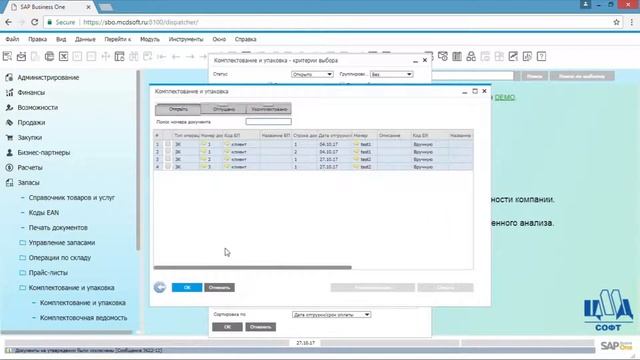Click the form settings toolbar icon

click(120, 56)
